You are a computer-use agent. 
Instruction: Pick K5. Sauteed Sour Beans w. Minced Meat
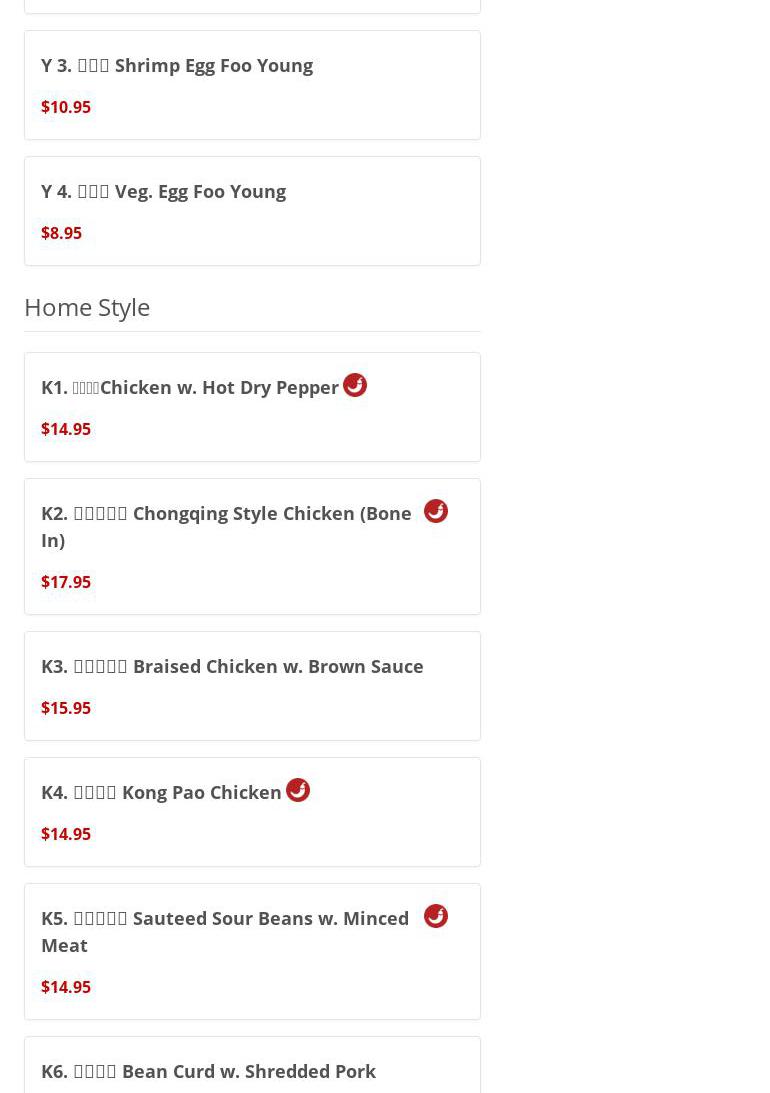tap(225, 931)
